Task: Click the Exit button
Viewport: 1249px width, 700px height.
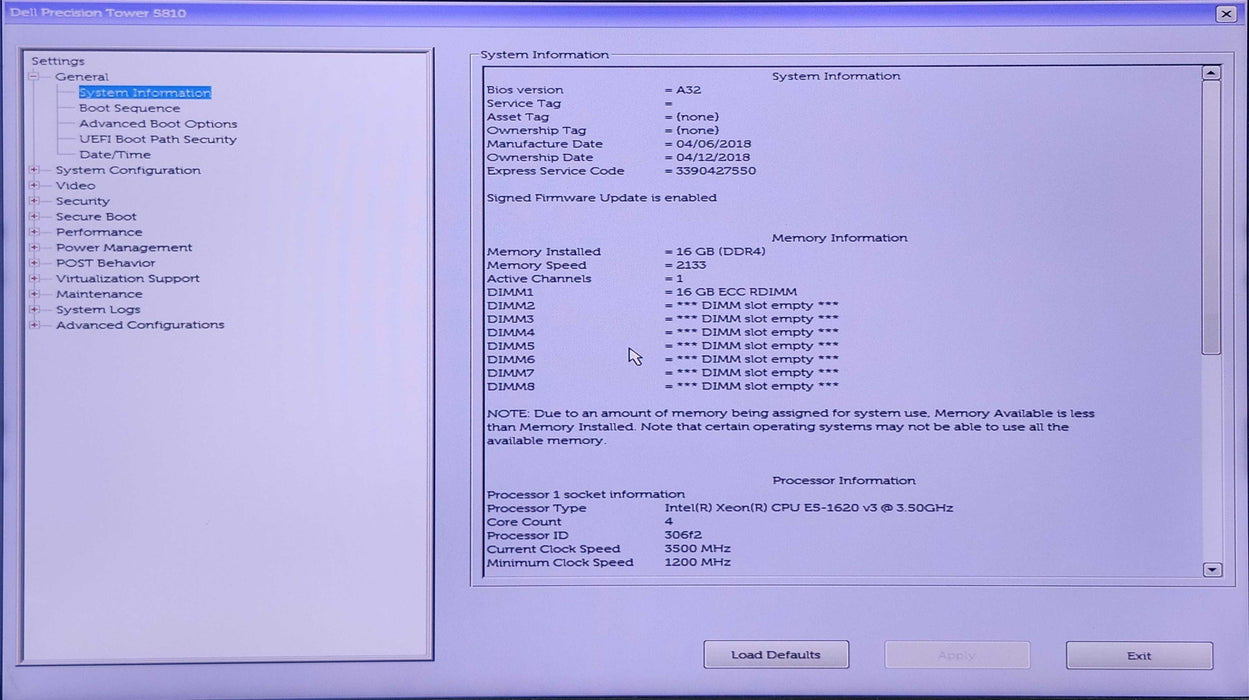Action: point(1139,654)
